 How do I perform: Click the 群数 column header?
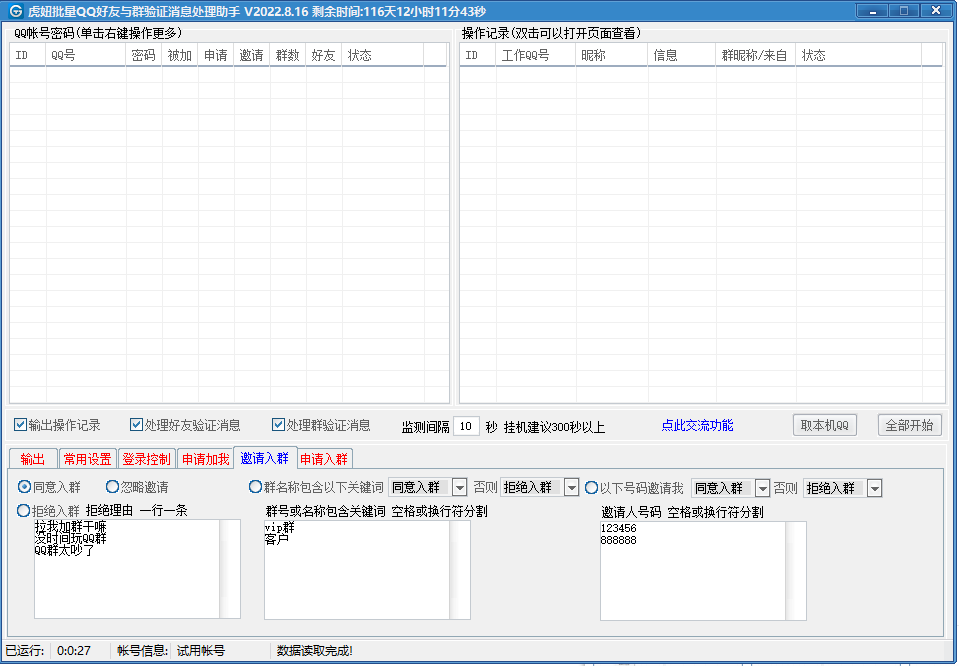coord(287,55)
